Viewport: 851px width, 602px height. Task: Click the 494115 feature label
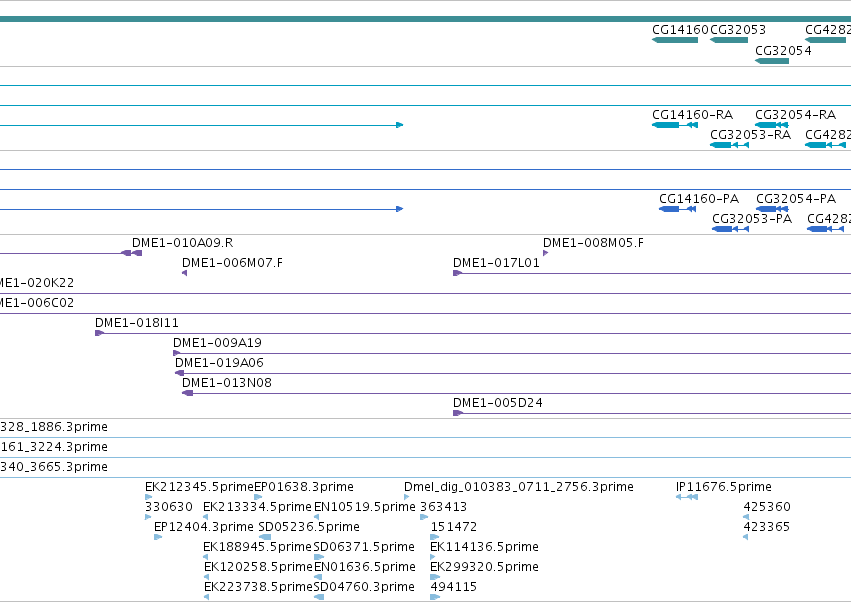click(x=454, y=587)
